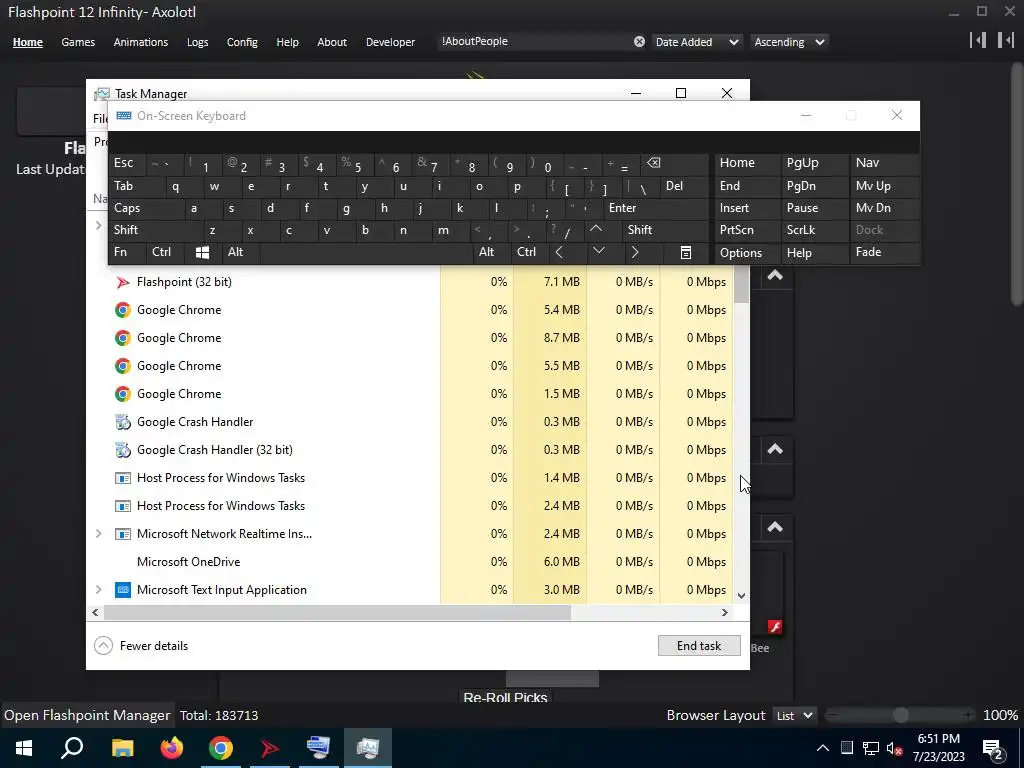Screen dimensions: 1024x768
Task: Collapse Task Manager with Fewer details
Action: (141, 646)
